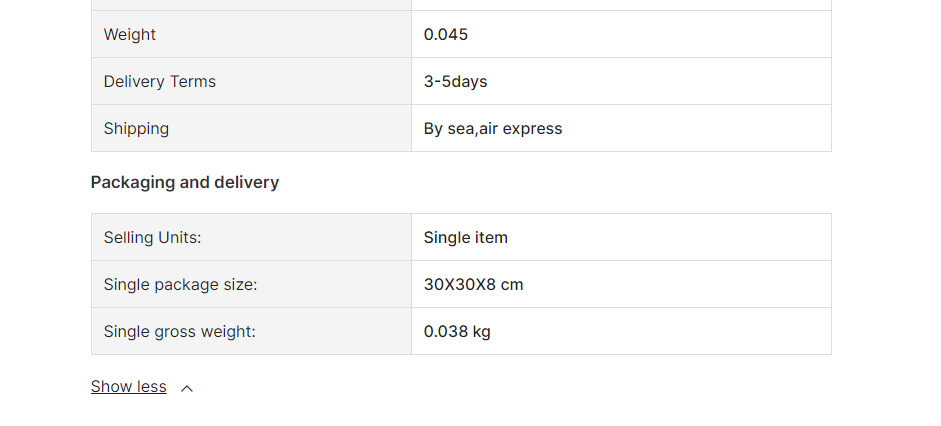
Task: Click the Packaging and delivery heading
Action: [185, 182]
